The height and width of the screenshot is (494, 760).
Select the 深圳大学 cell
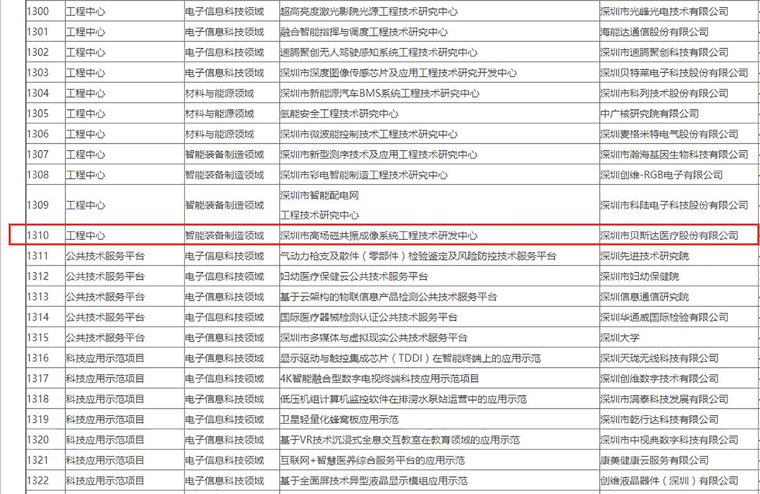click(x=619, y=337)
